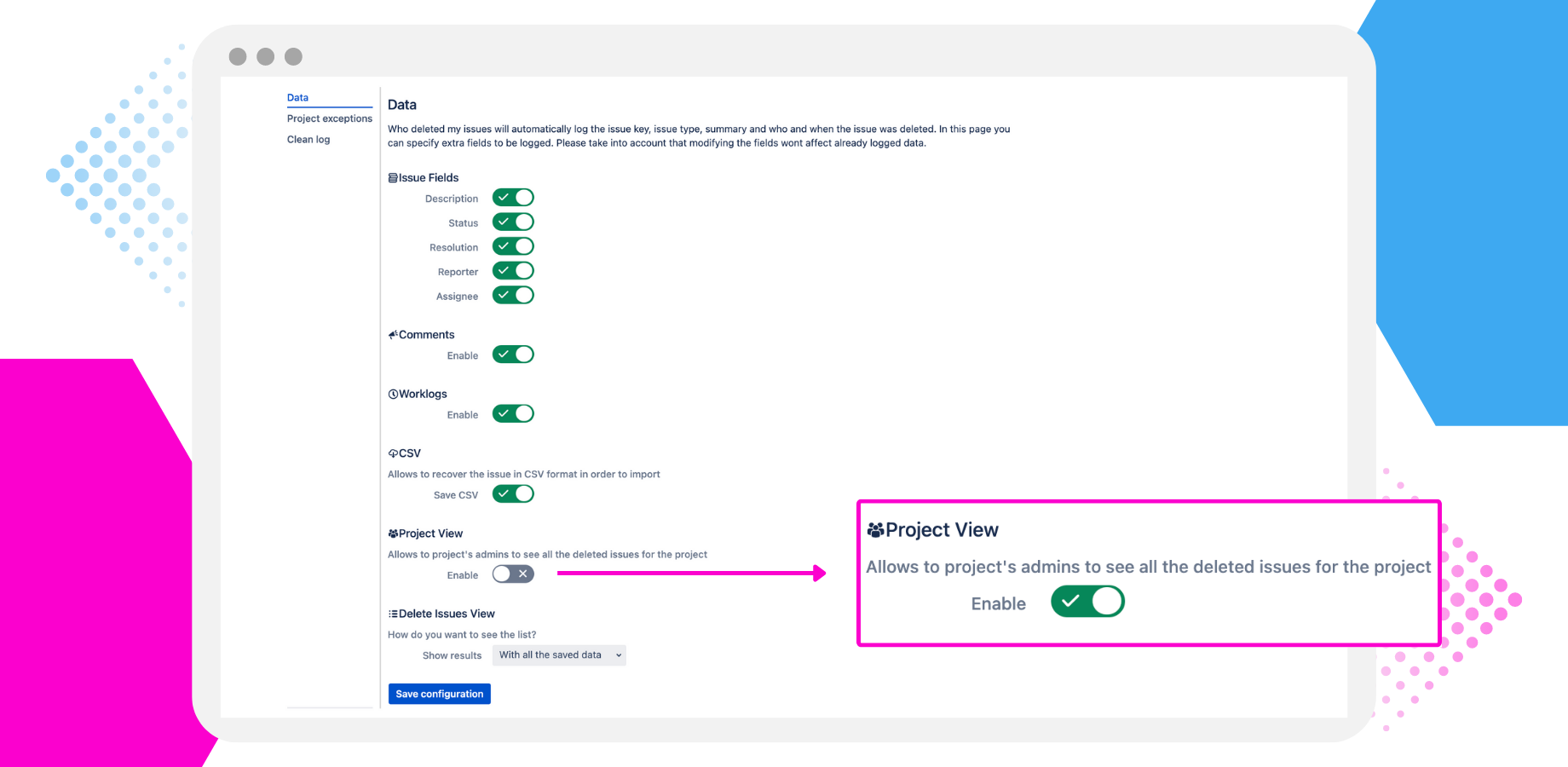
Task: Select the Data sidebar tab
Action: coord(297,98)
